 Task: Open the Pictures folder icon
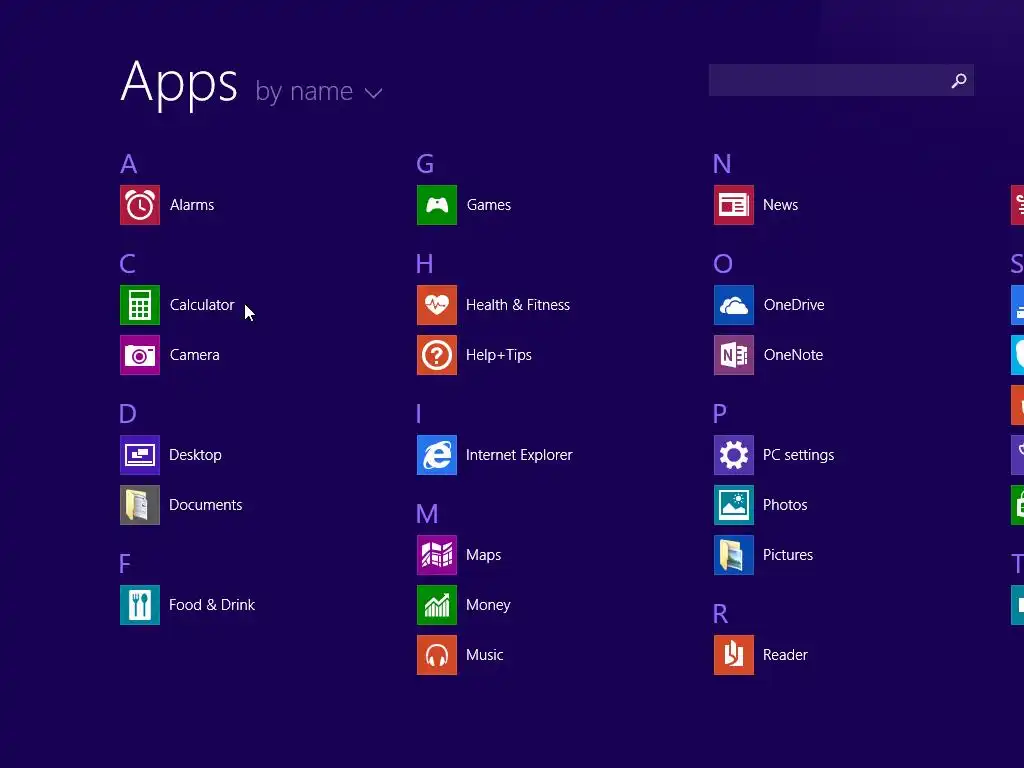[734, 555]
